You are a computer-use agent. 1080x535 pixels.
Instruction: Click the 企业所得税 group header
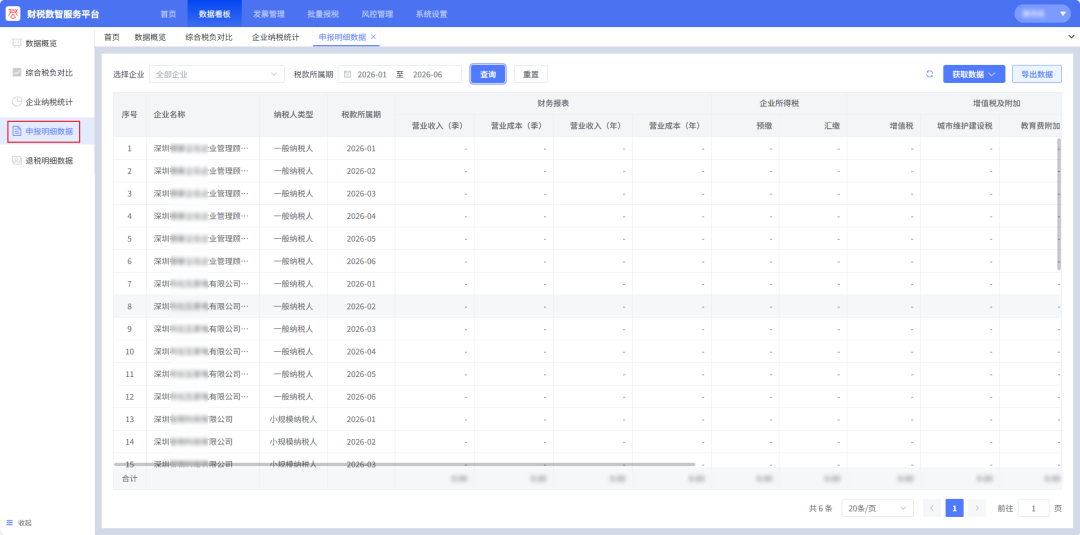pyautogui.click(x=779, y=103)
